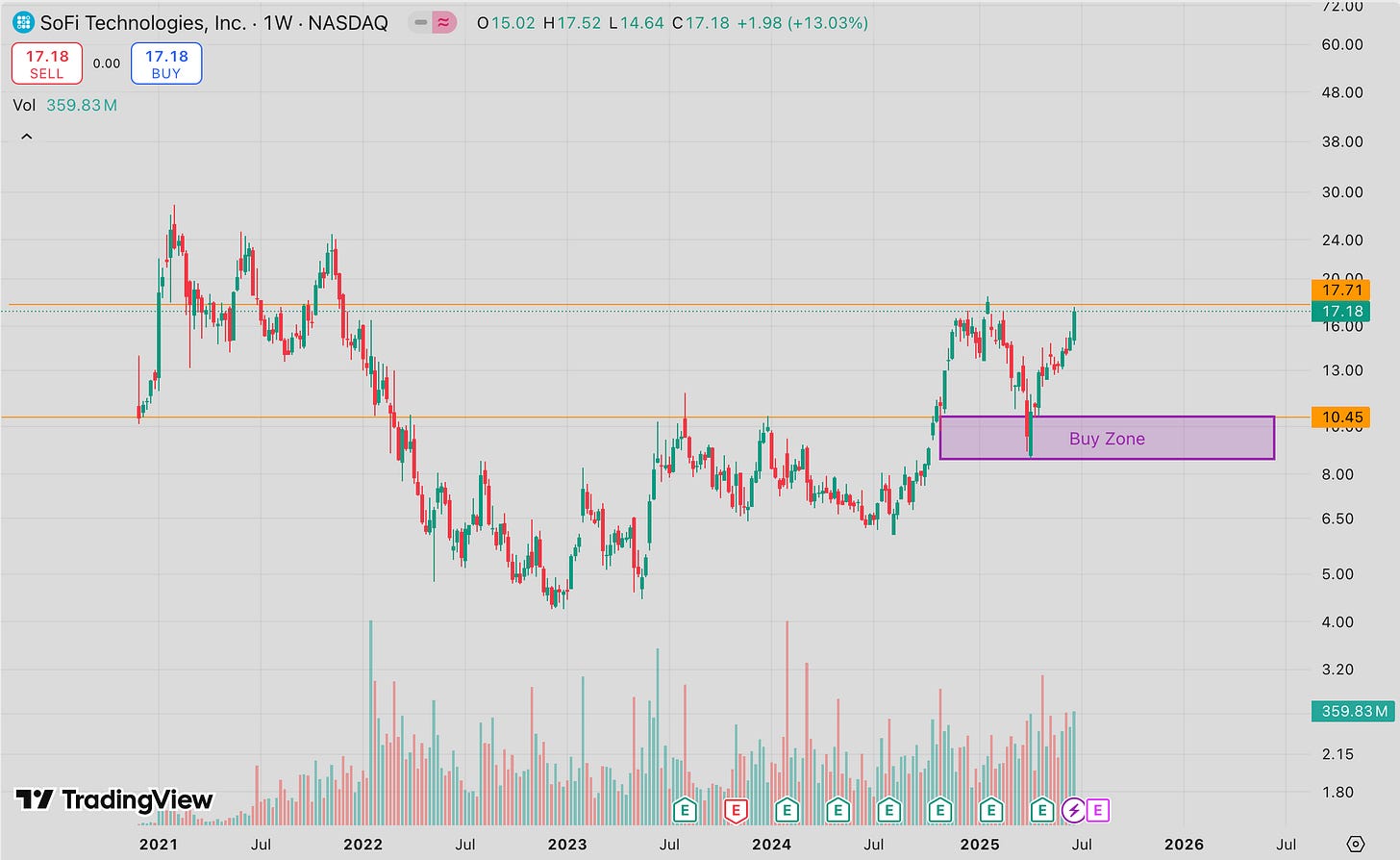The width and height of the screenshot is (1400, 860).
Task: Click the green 17.18 current price label
Action: pyautogui.click(x=1341, y=311)
